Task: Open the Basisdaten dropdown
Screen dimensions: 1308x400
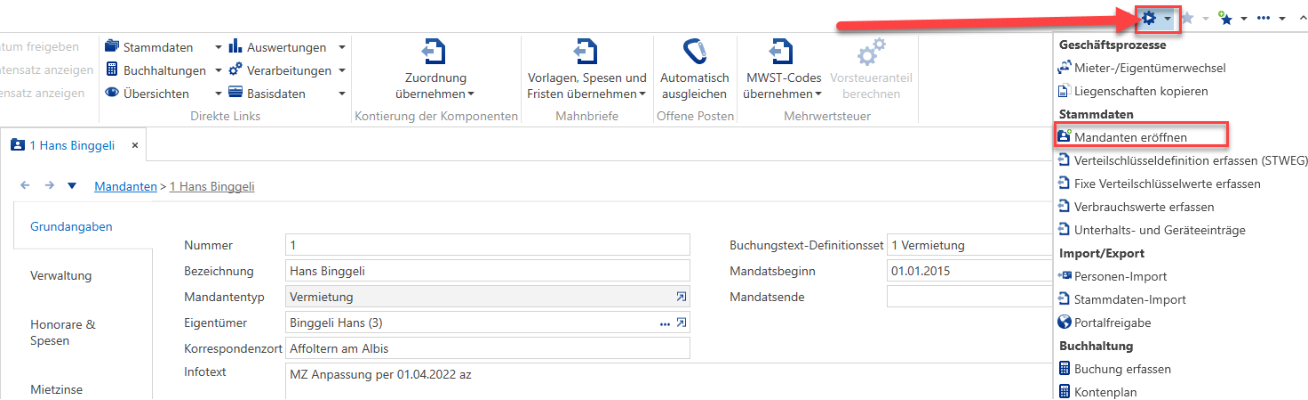Action: tap(287, 93)
